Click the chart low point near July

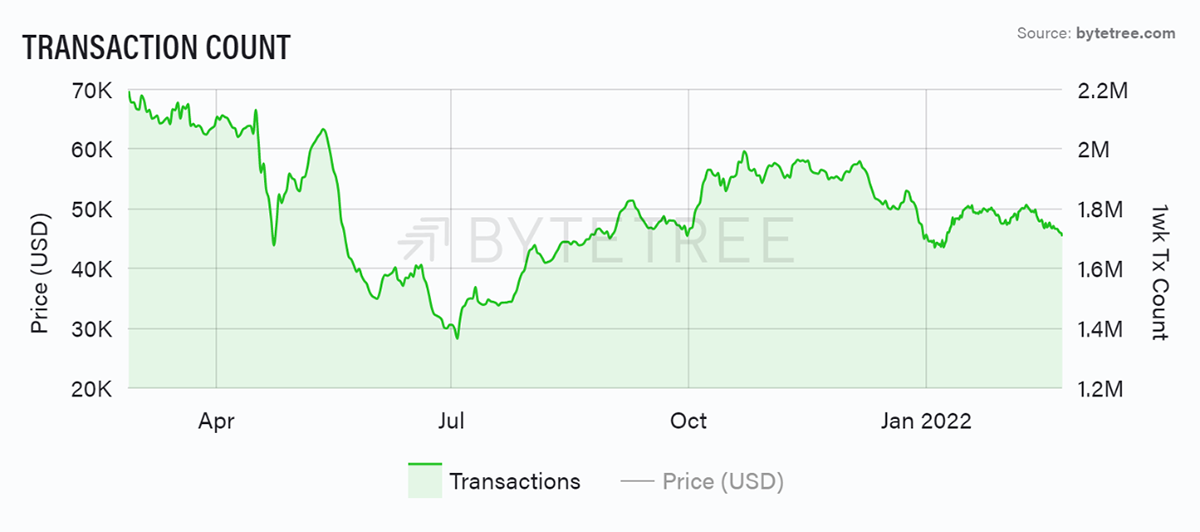(x=457, y=338)
